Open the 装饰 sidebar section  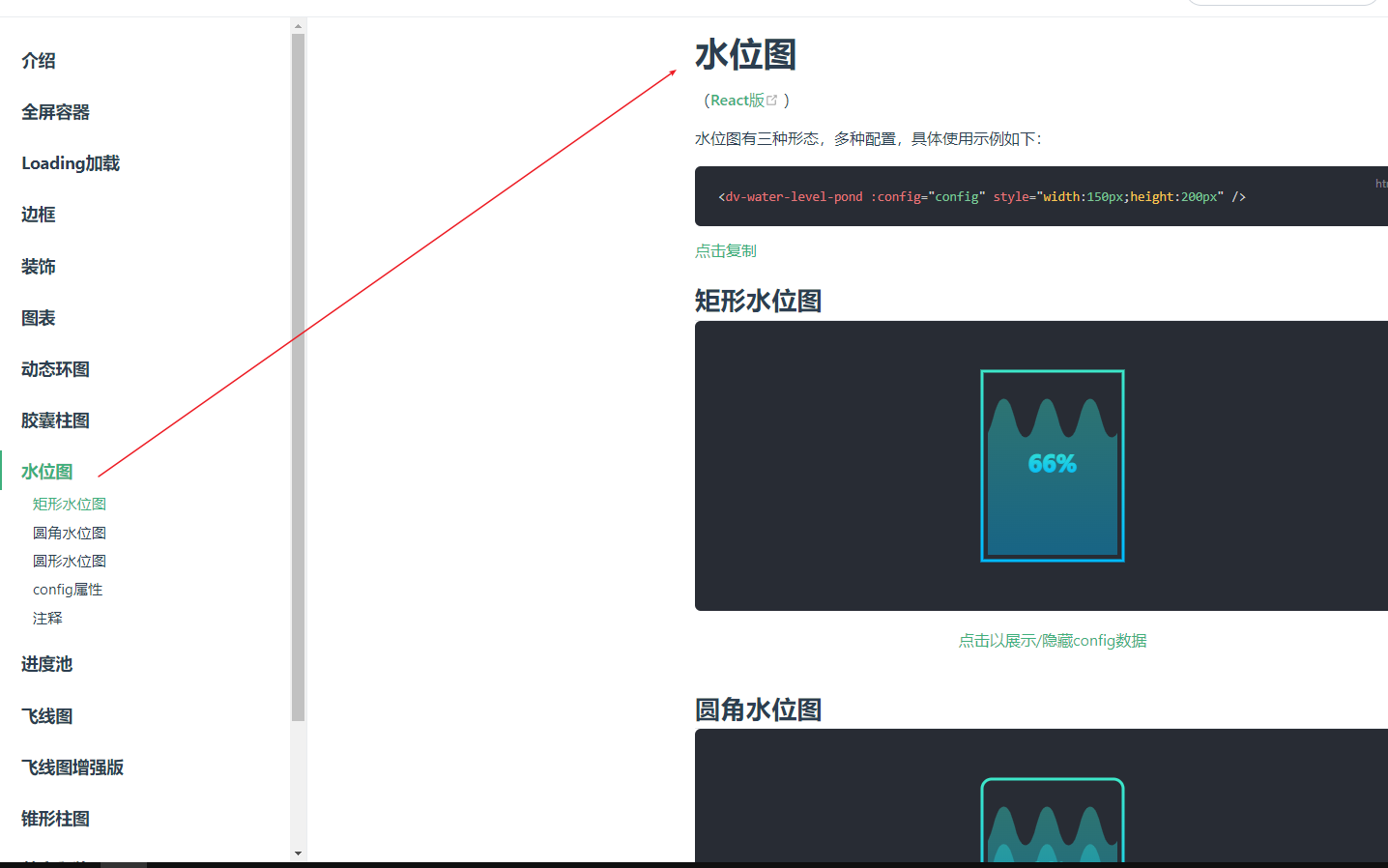click(39, 267)
